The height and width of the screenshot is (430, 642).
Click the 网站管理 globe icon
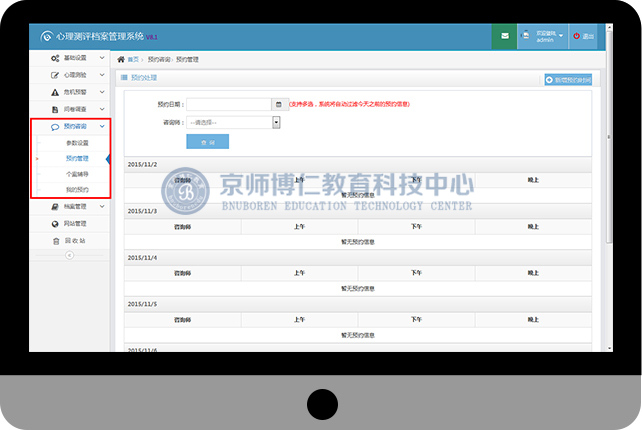click(x=55, y=224)
